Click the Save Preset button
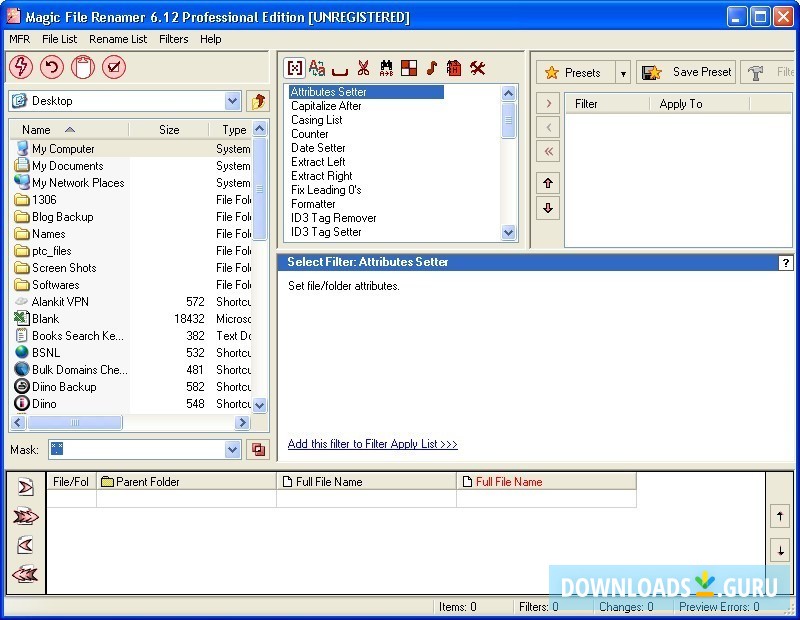The width and height of the screenshot is (800, 620). [687, 72]
